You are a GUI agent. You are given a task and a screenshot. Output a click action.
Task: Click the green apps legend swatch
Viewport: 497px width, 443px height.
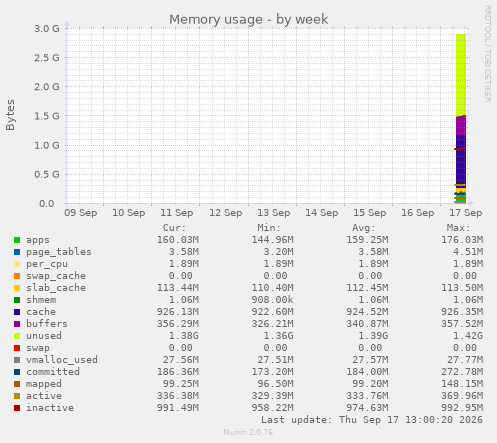click(x=17, y=240)
